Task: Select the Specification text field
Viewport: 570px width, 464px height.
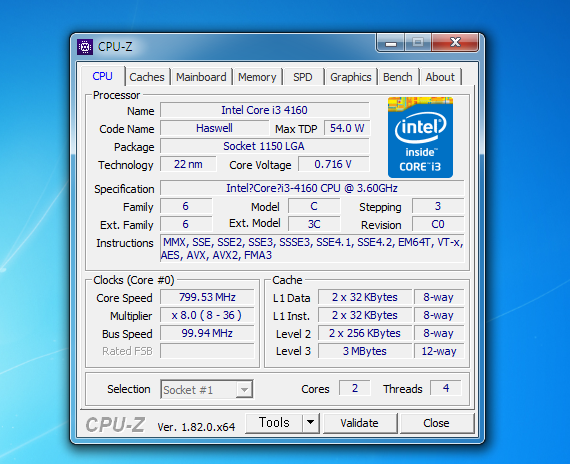Action: pos(312,188)
